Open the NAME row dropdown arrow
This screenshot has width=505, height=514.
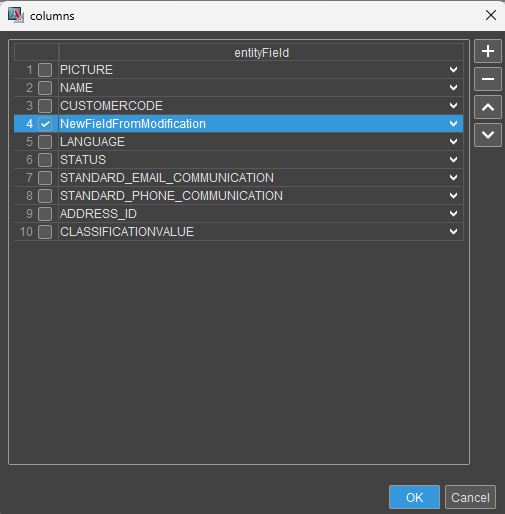[x=453, y=88]
